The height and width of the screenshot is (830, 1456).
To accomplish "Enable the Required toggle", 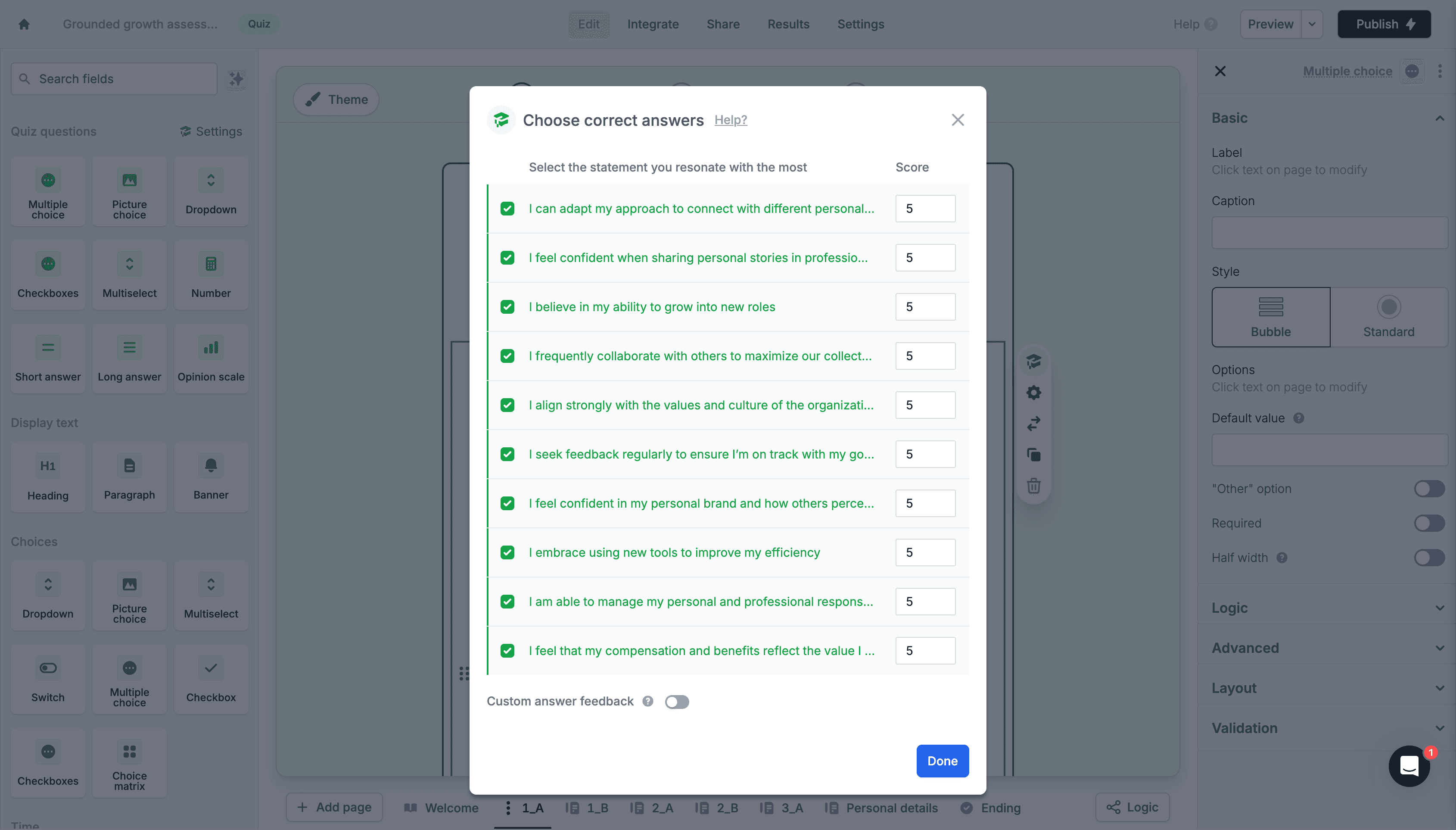I will pos(1429,523).
